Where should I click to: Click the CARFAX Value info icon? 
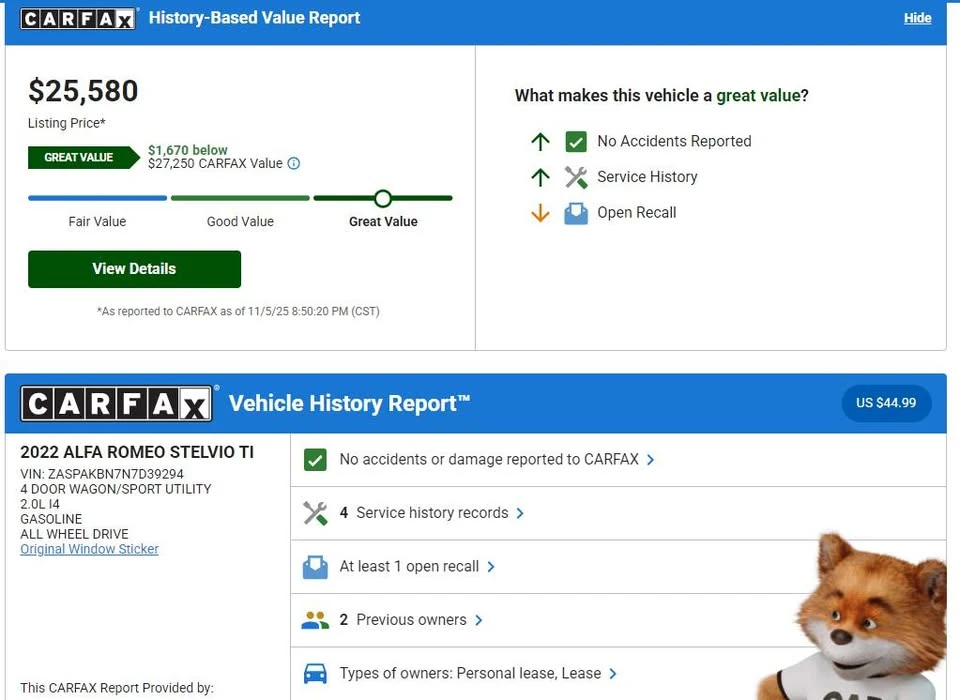[294, 164]
